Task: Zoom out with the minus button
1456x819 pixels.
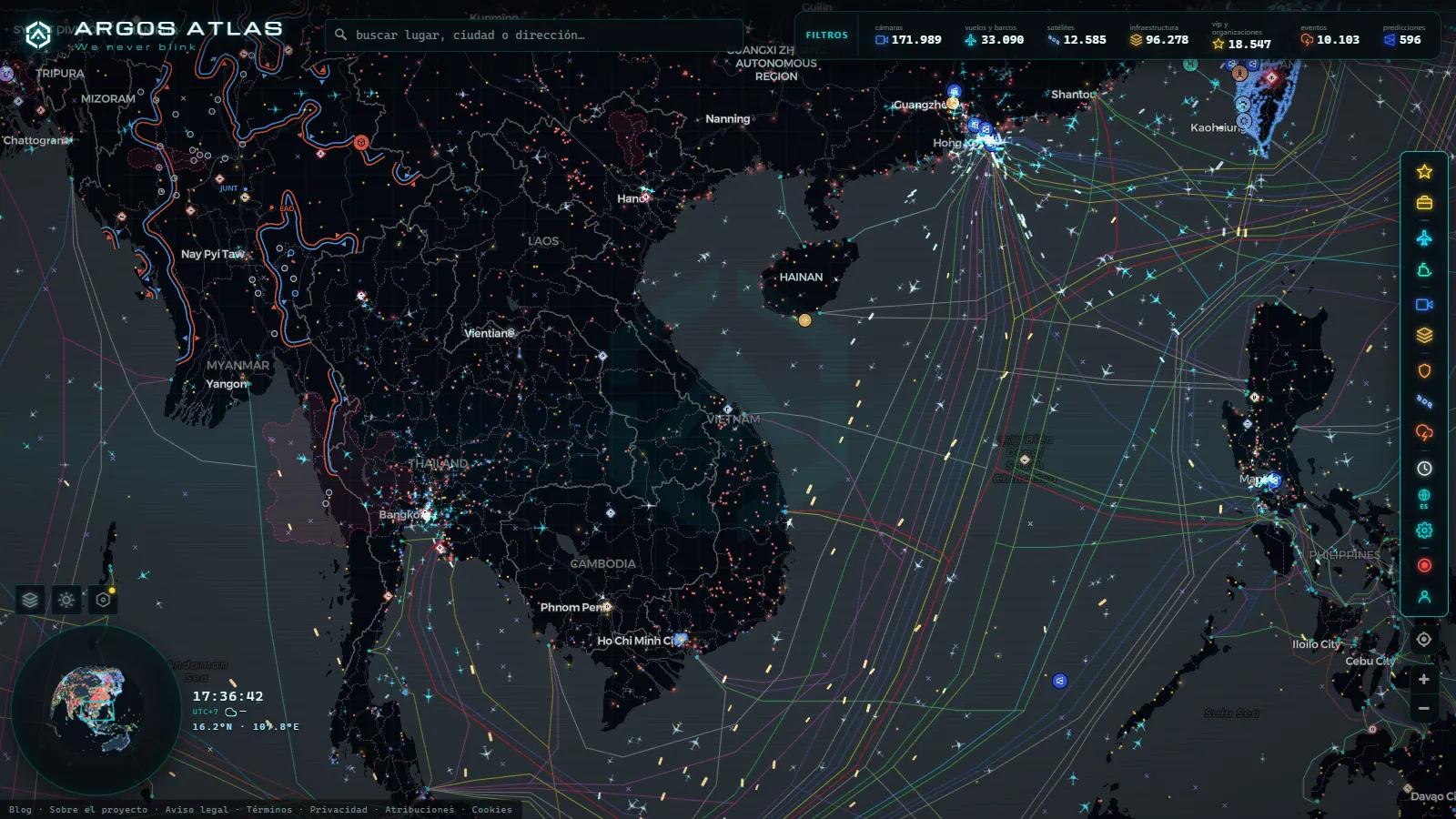Action: [1424, 709]
